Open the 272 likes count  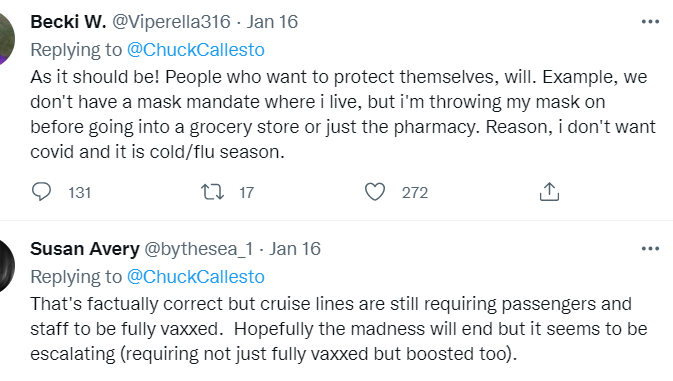pyautogui.click(x=415, y=193)
